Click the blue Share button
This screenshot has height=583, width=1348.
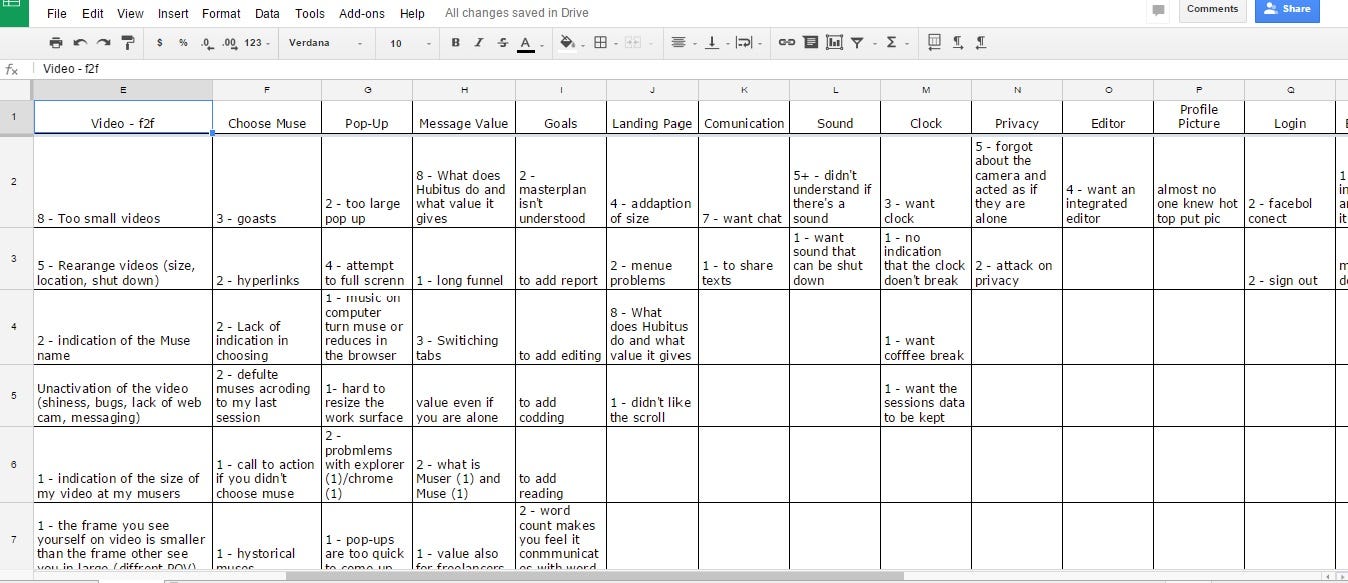click(x=1287, y=9)
